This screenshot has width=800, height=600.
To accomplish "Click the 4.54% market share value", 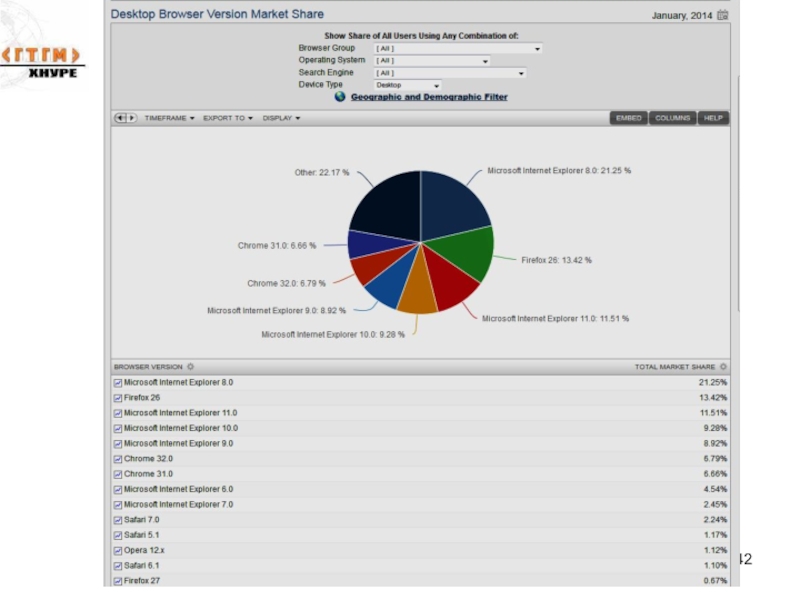I will click(715, 489).
